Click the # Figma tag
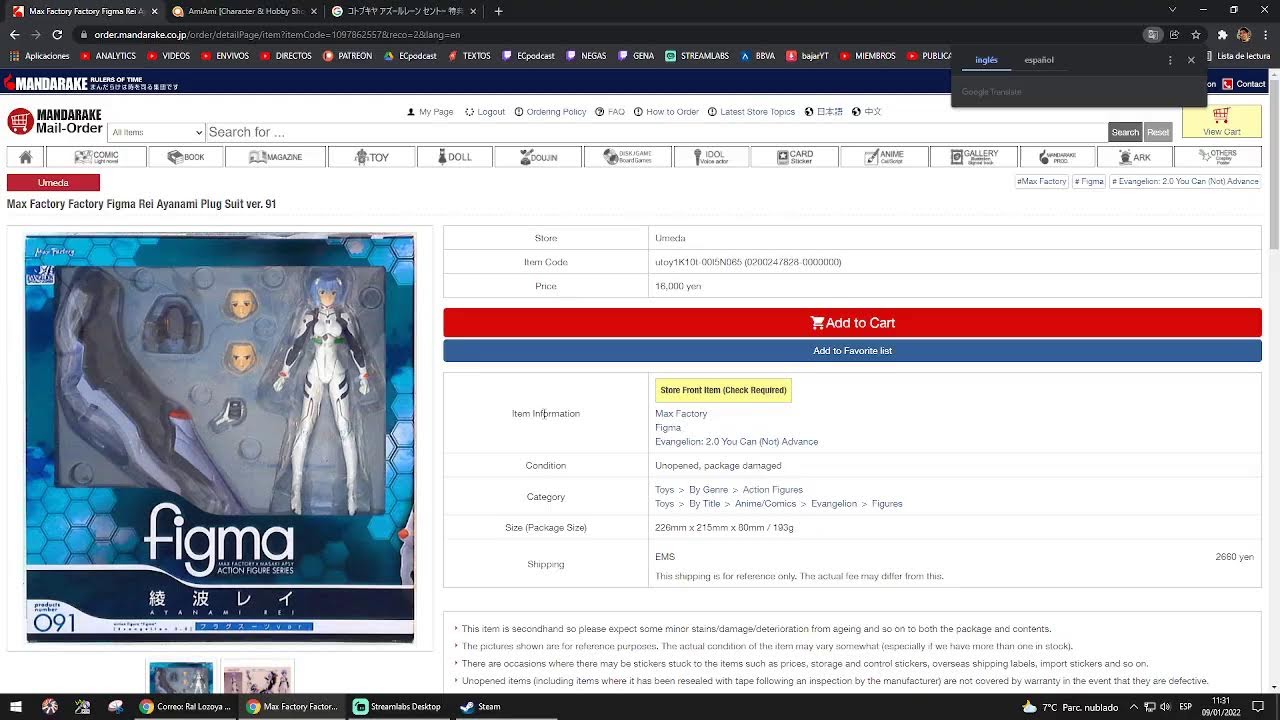Viewport: 1280px width, 720px height. point(1089,182)
